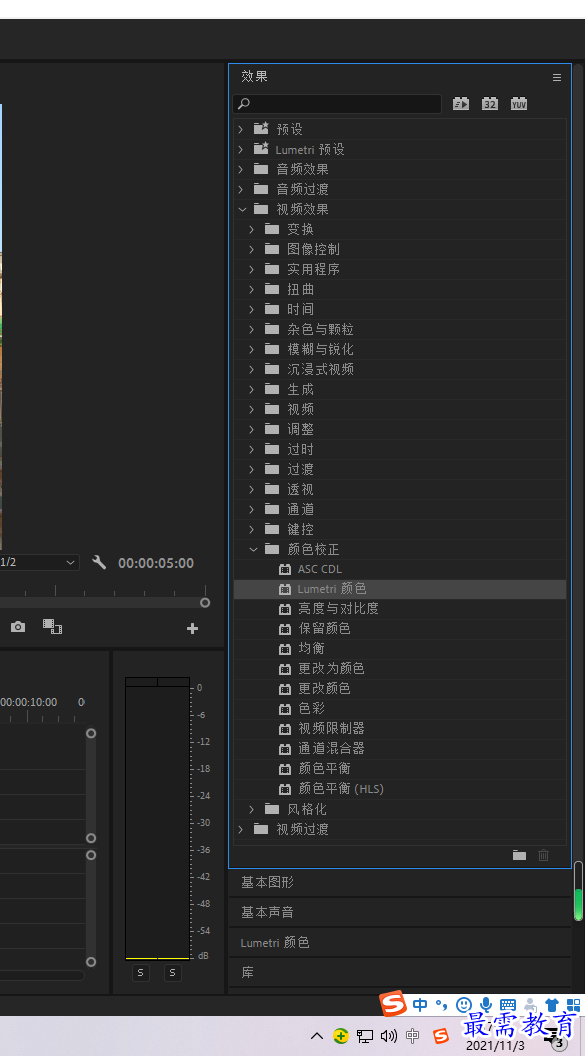
Task: Click the effects search field
Action: (x=337, y=104)
